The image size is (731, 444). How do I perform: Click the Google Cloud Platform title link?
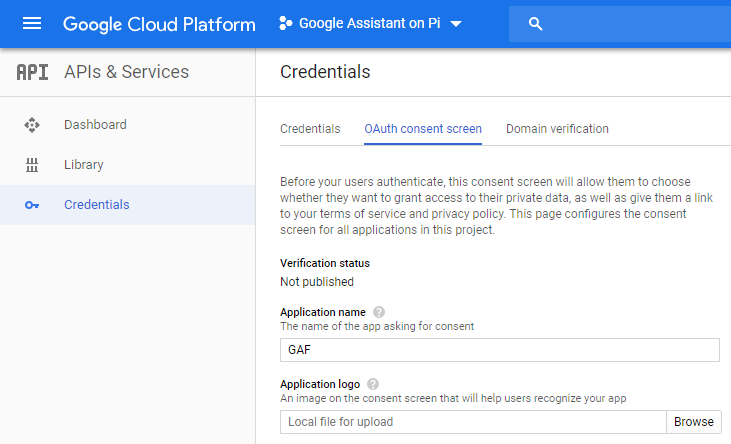[x=159, y=24]
